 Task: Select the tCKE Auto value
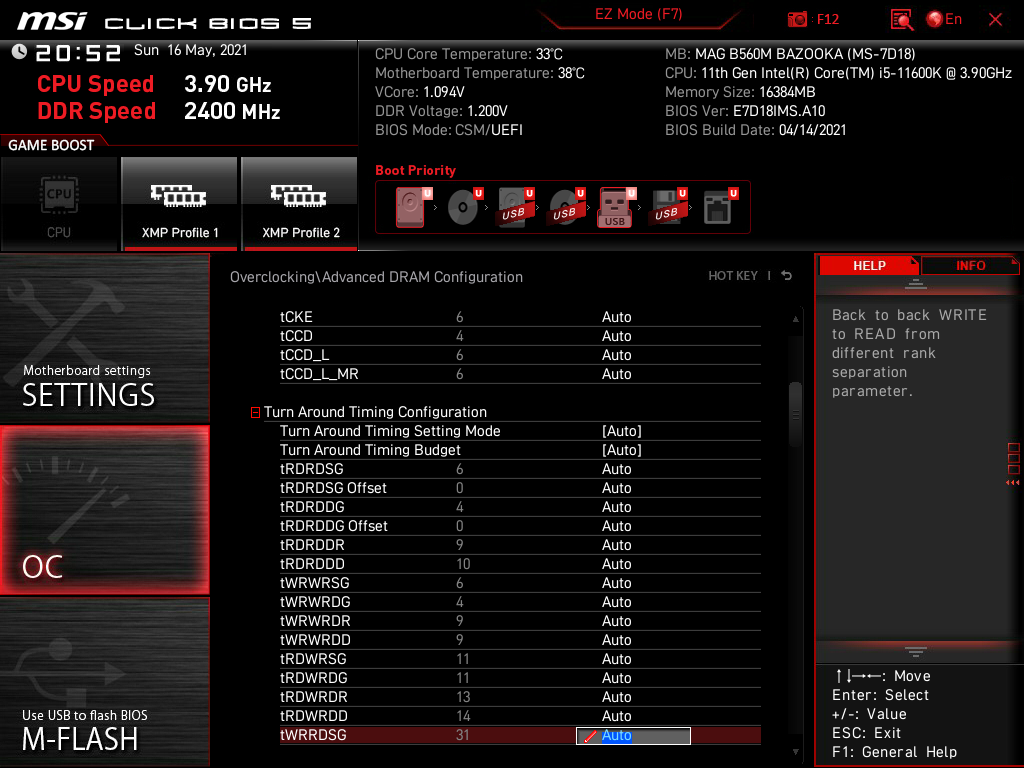[616, 317]
